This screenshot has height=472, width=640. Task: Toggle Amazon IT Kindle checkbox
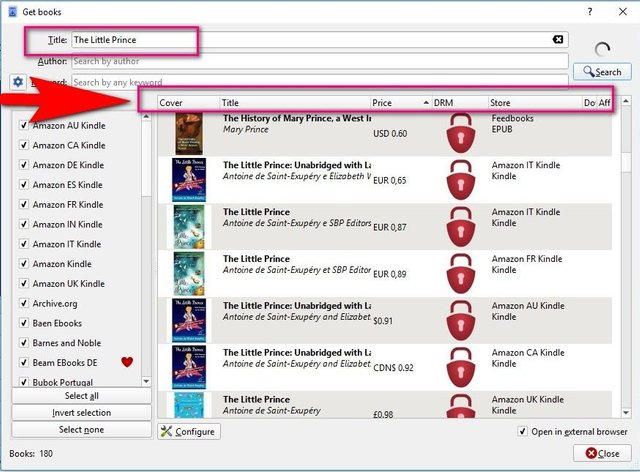point(24,244)
